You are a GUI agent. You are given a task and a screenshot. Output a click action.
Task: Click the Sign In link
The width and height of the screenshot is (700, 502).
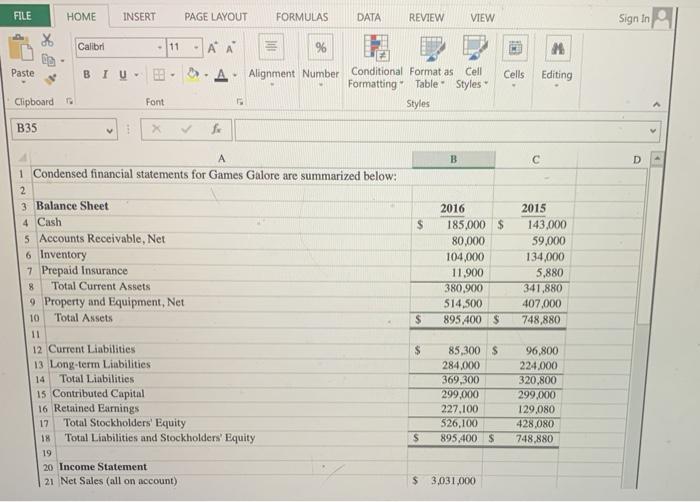[x=634, y=18]
